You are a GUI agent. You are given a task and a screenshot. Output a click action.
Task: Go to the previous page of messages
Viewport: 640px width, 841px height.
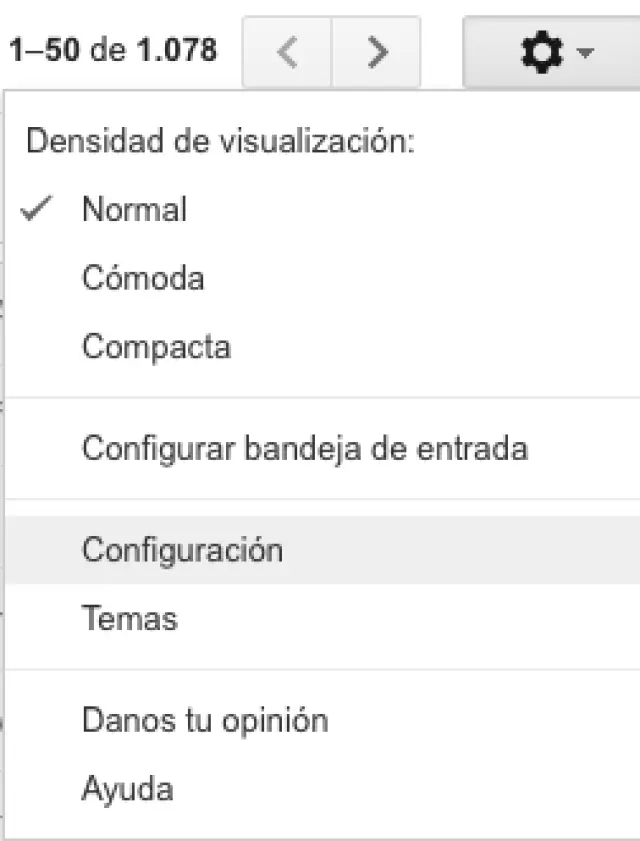coord(287,52)
